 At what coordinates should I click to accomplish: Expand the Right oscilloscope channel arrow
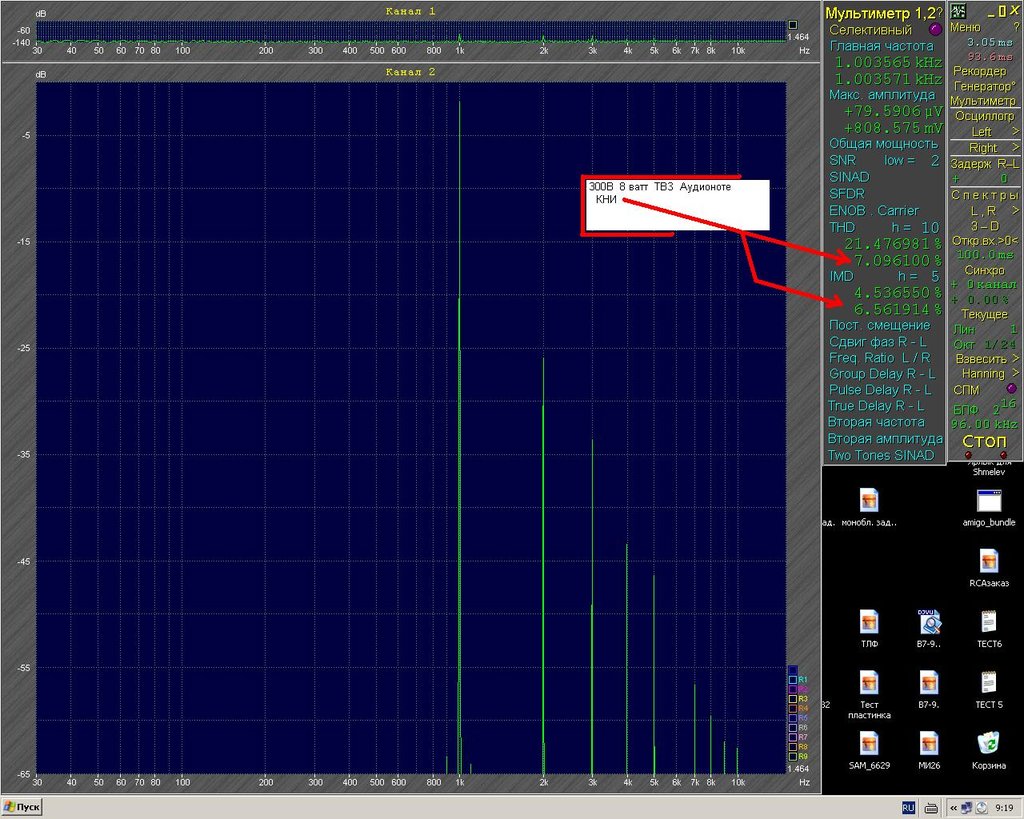pyautogui.click(x=1016, y=148)
